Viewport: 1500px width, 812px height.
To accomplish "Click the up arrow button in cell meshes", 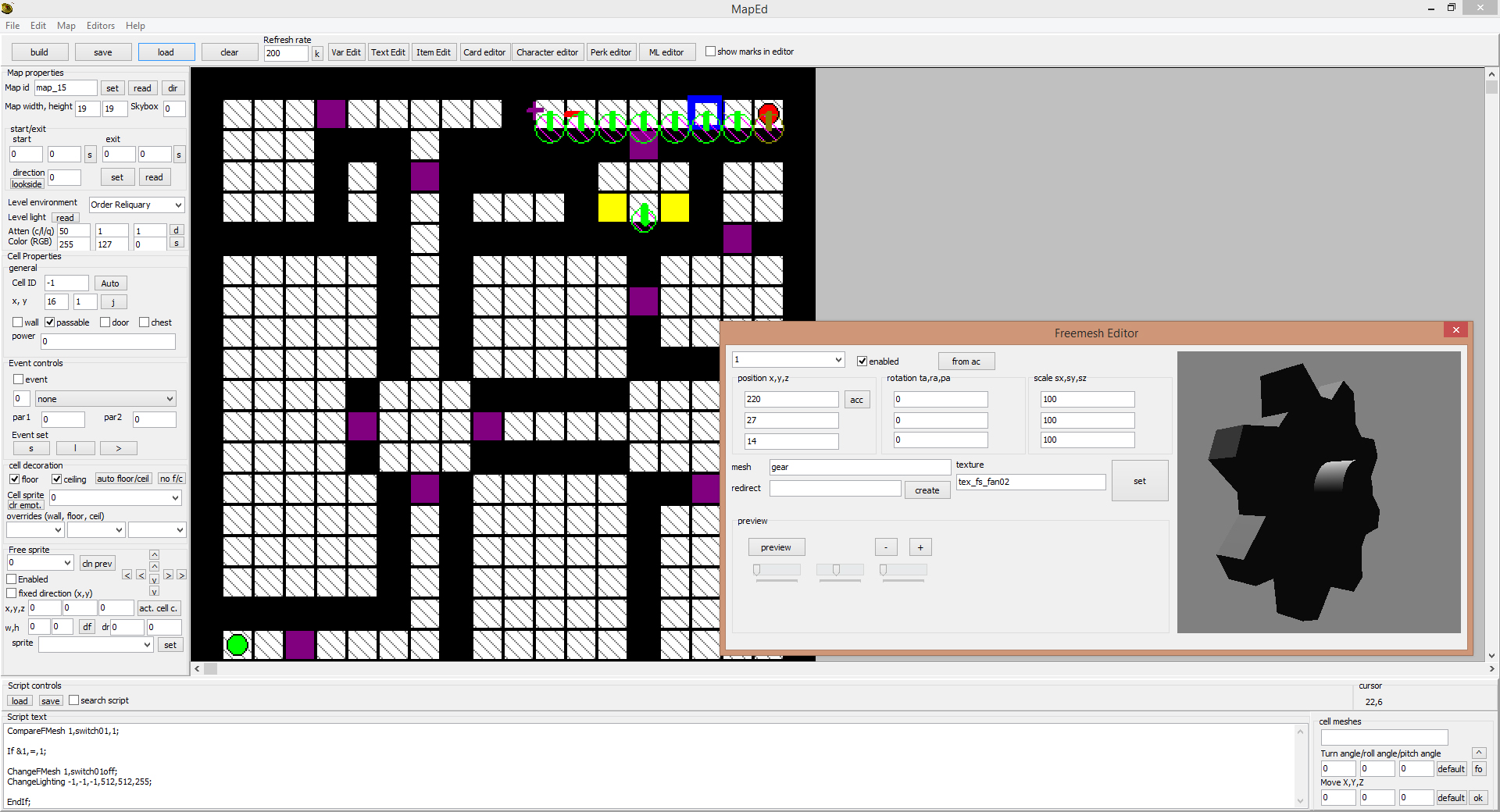I will pos(1479,753).
